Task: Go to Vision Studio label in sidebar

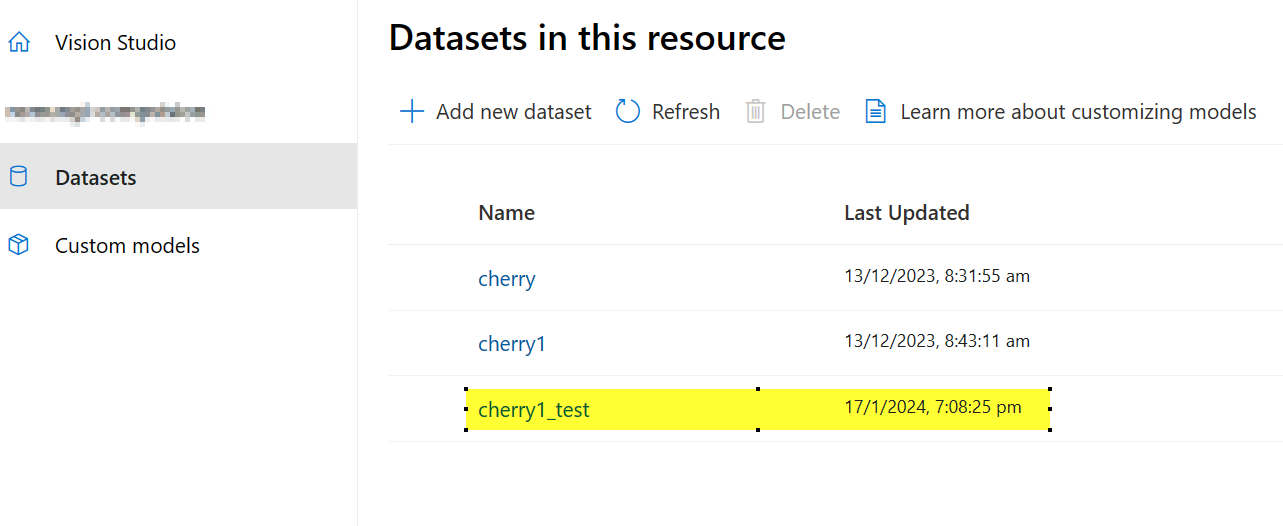Action: (115, 43)
